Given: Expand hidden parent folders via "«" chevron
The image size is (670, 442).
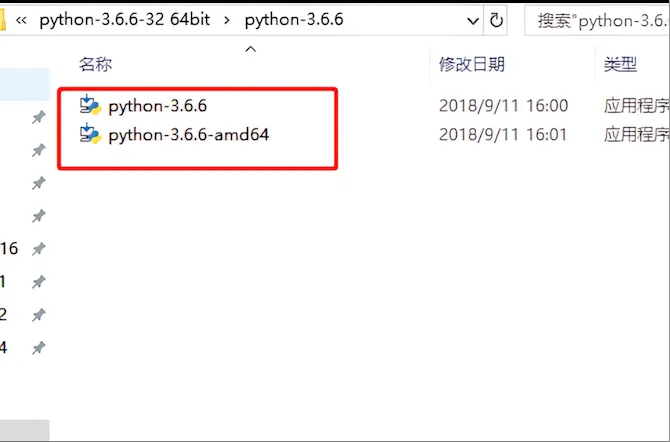Looking at the screenshot, I should (x=21, y=20).
